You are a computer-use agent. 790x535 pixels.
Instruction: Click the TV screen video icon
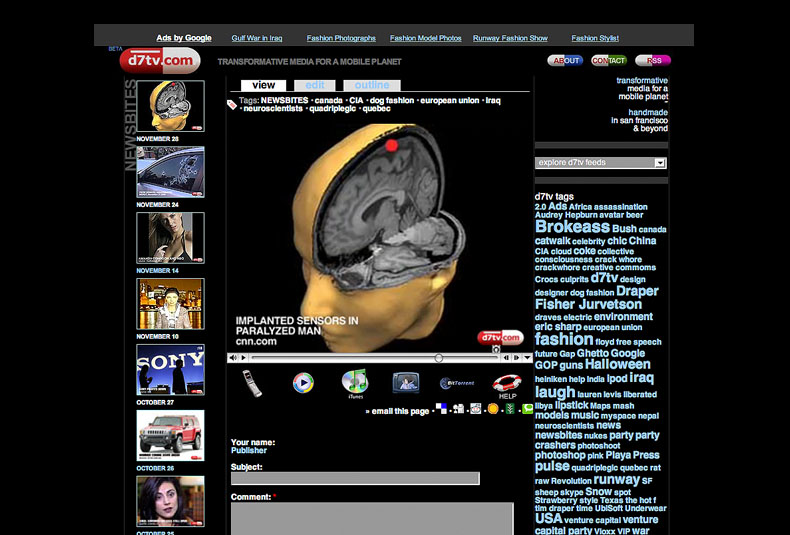pyautogui.click(x=406, y=383)
